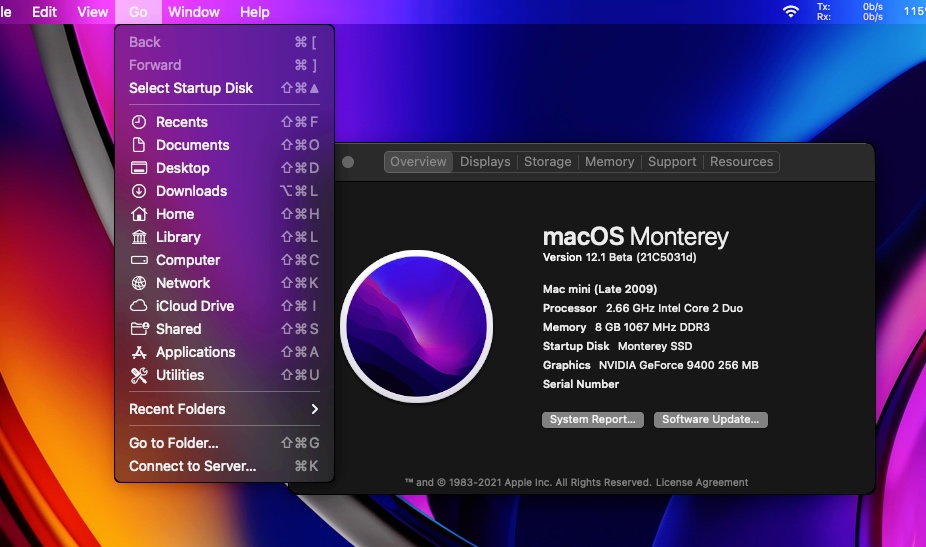
Task: Click the 2.66 GHz Intel Core 2 Duo value
Action: [x=674, y=308]
